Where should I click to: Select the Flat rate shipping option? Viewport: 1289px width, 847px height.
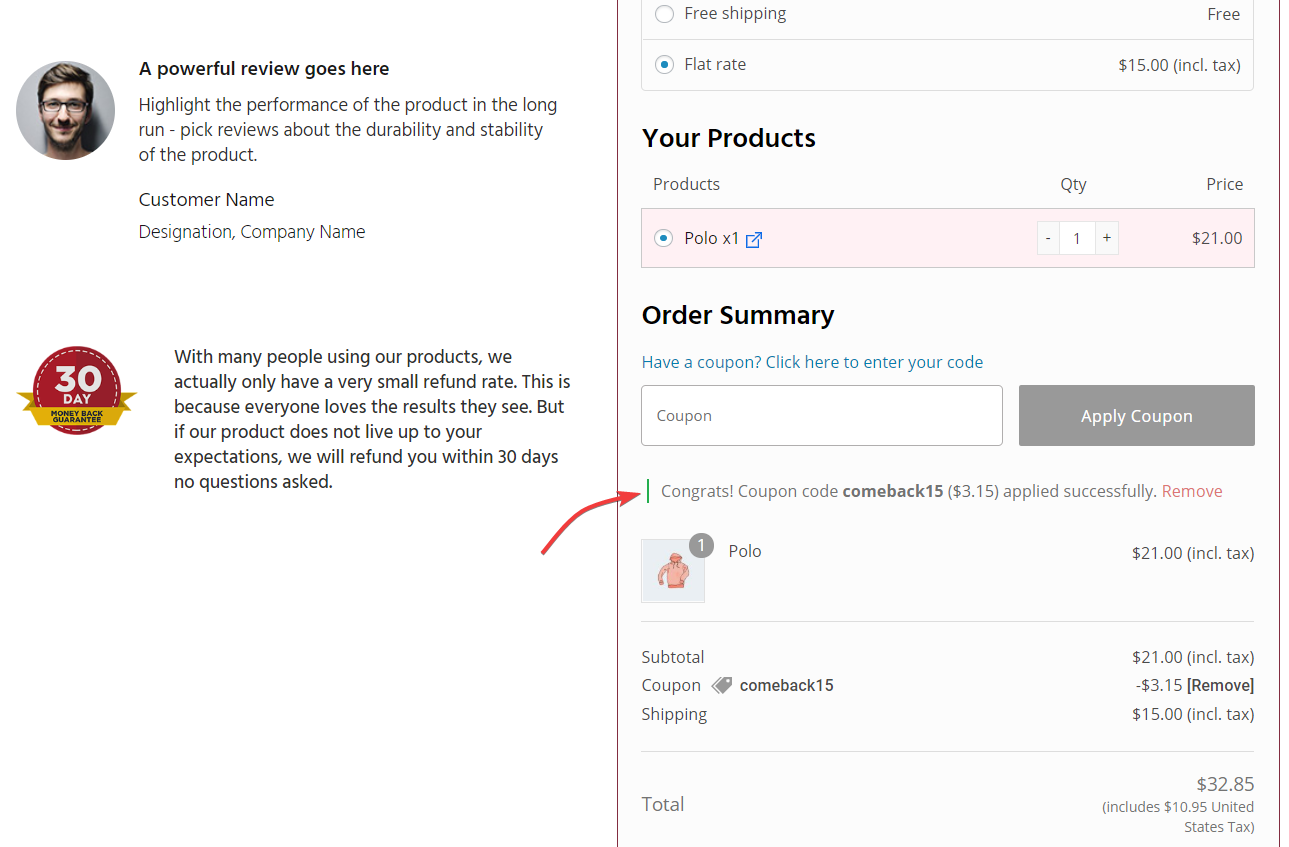point(663,64)
